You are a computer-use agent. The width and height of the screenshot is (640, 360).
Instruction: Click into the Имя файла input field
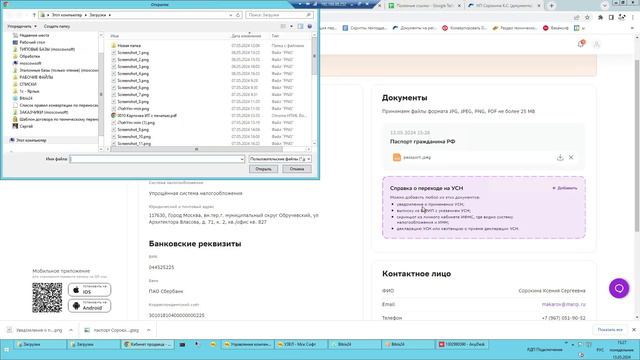click(x=155, y=159)
